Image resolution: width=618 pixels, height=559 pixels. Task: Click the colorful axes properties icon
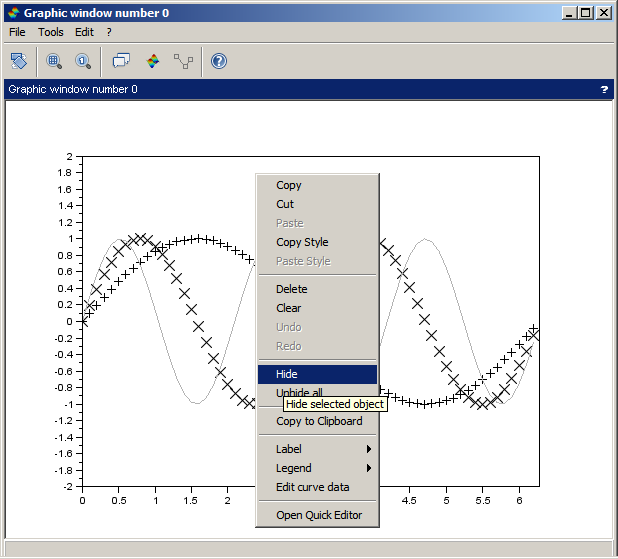tap(152, 61)
